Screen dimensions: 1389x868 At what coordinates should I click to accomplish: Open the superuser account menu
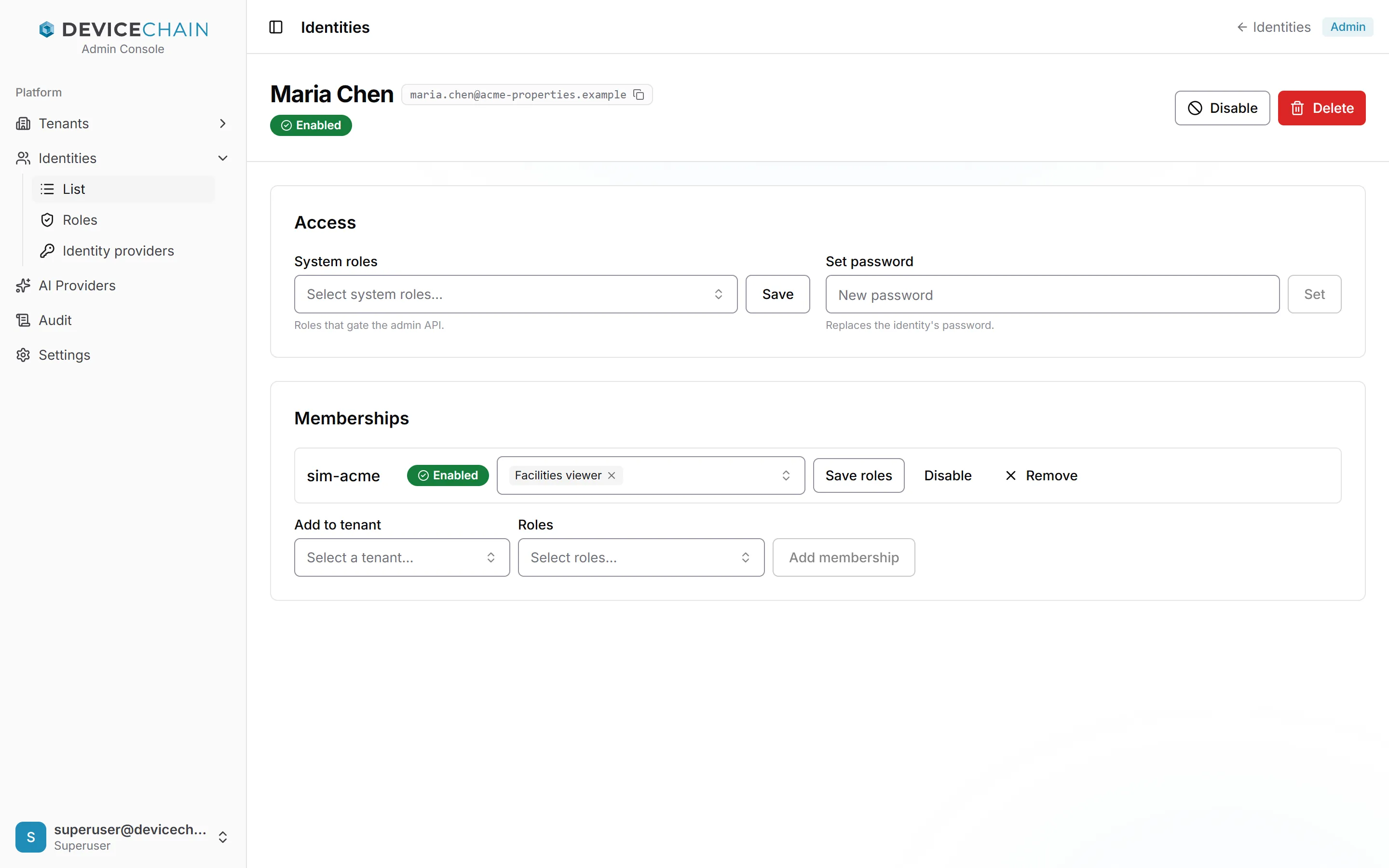click(122, 837)
